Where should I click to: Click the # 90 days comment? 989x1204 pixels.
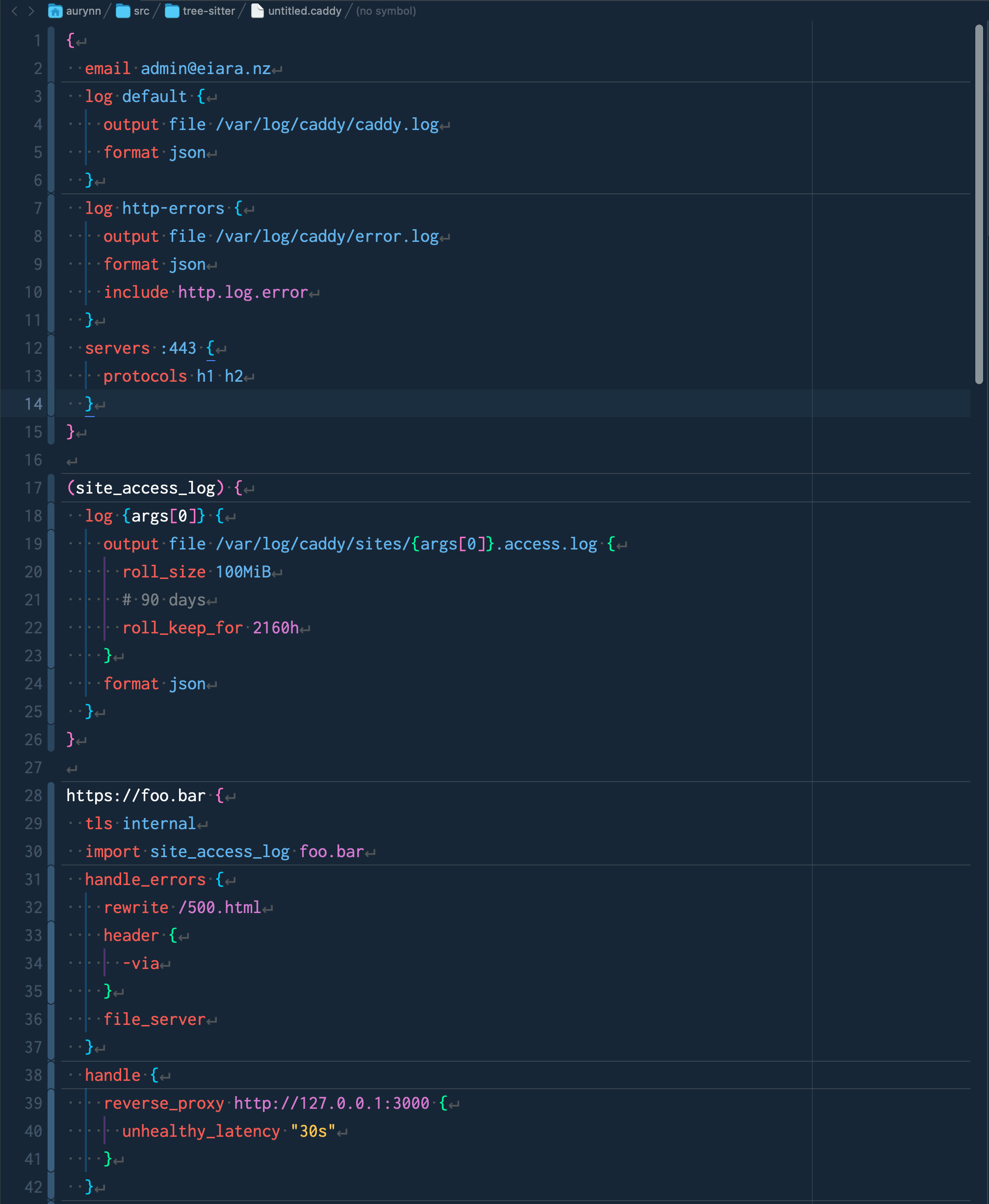(163, 600)
